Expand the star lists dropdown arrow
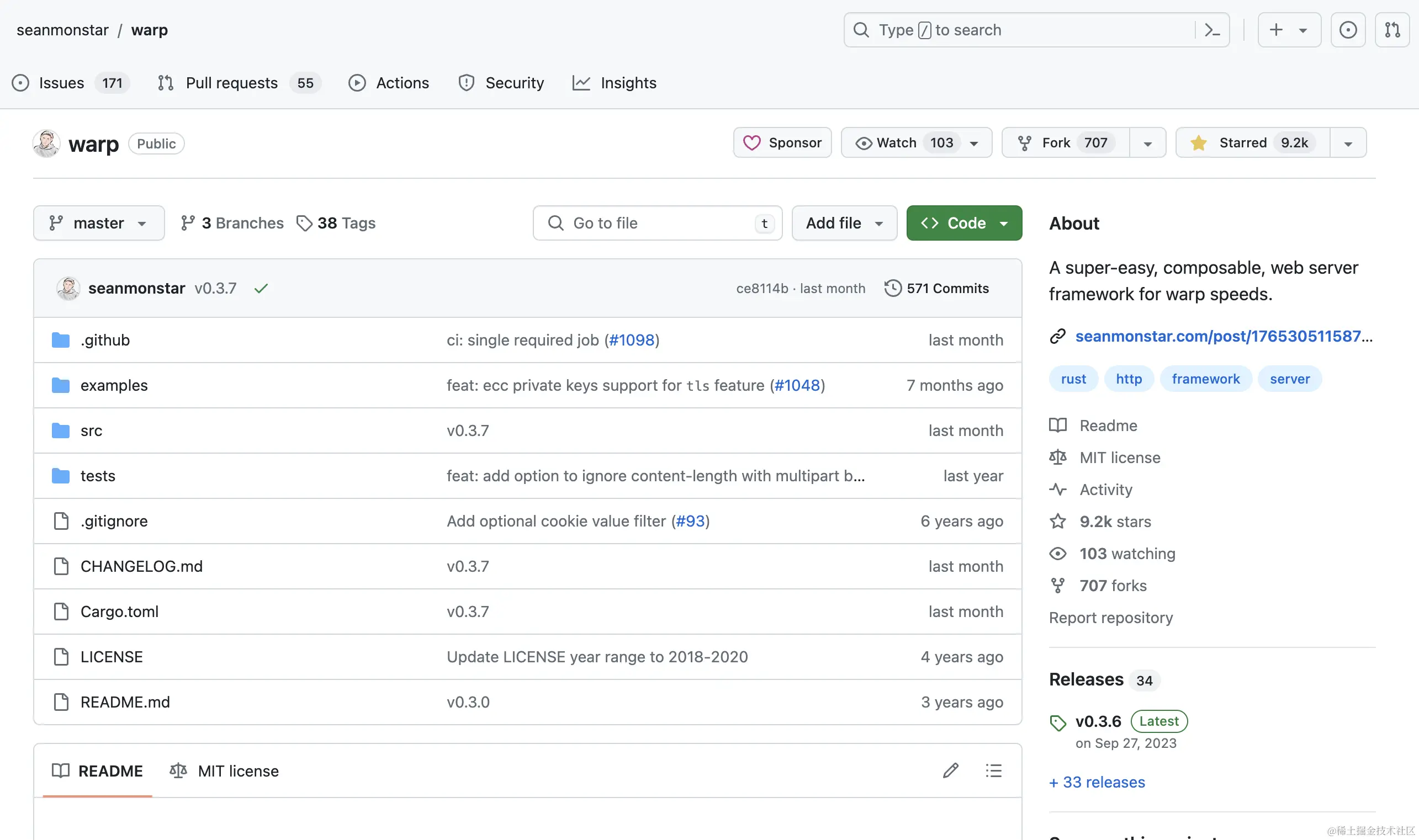The width and height of the screenshot is (1419, 840). tap(1348, 144)
